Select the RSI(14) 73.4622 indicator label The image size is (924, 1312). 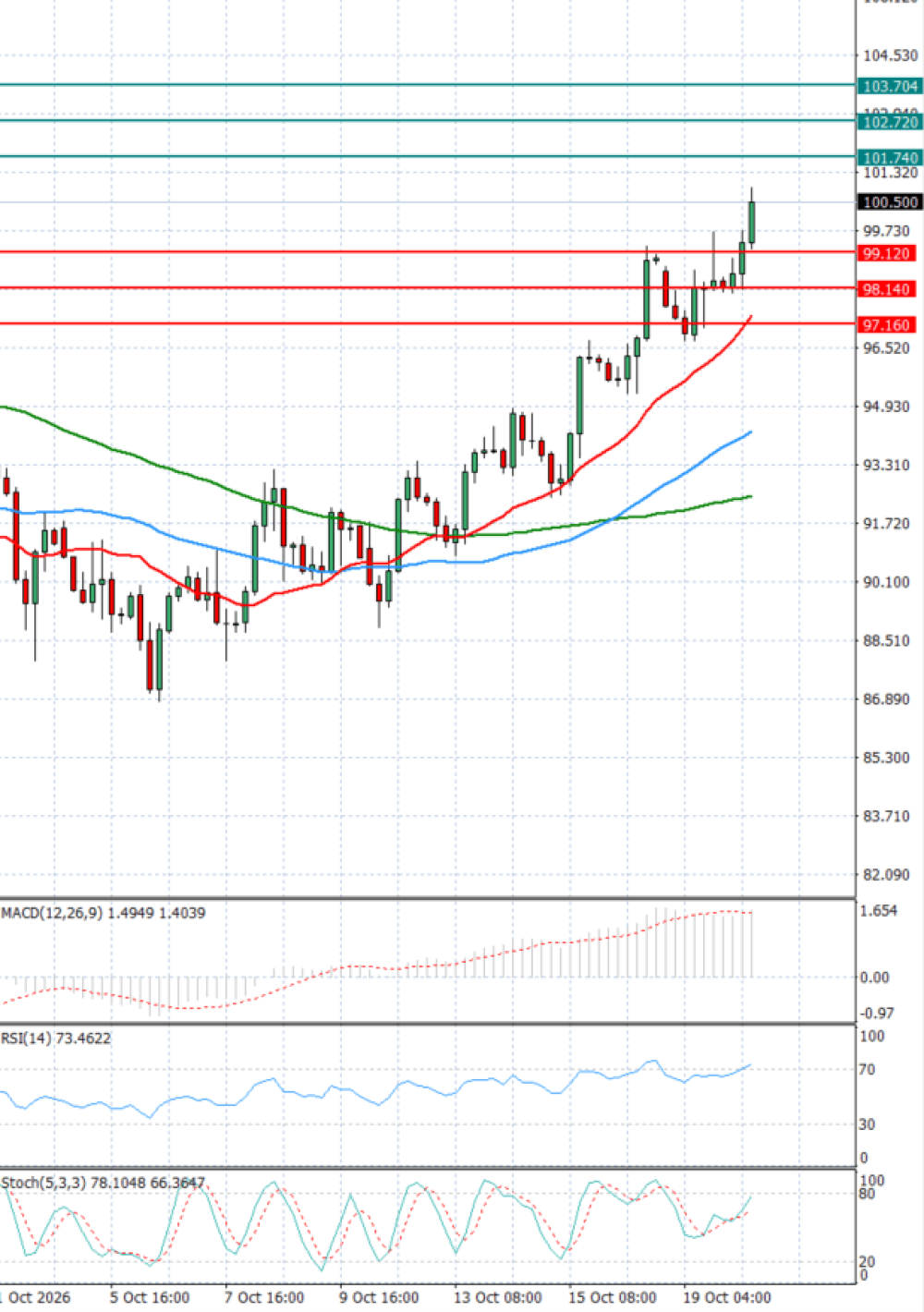(55, 1039)
